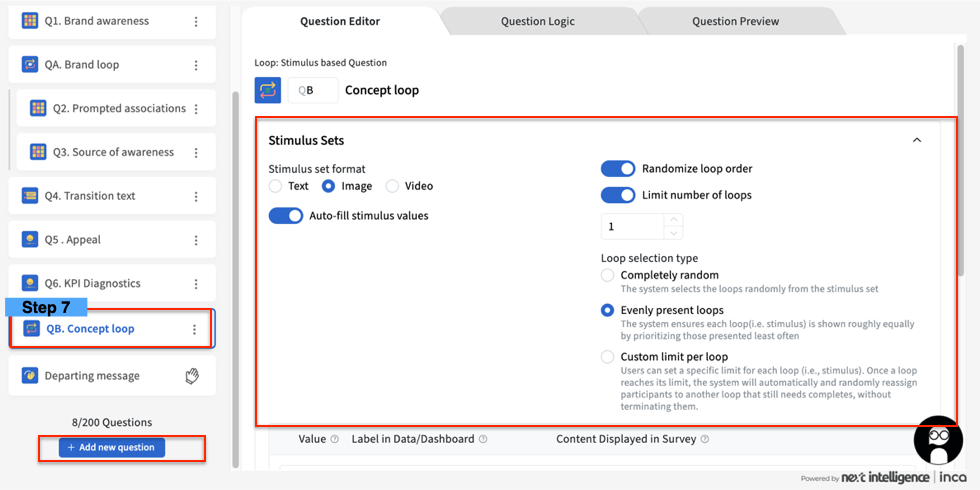This screenshot has height=490, width=980.
Task: Open Q2 Prompted associations three-dot menu
Action: tap(196, 109)
